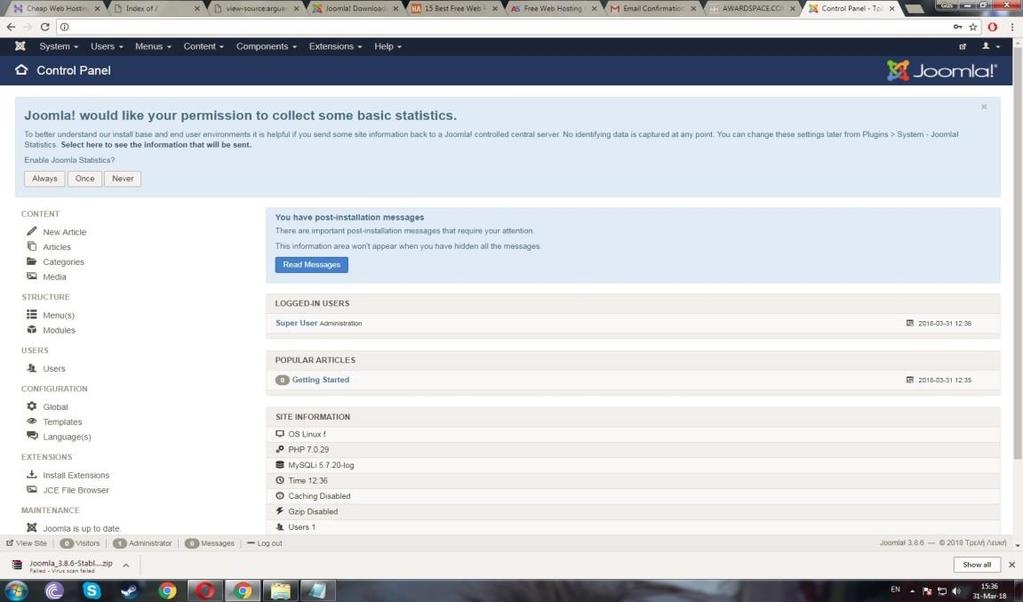Viewport: 1023px width, 602px height.
Task: Click the View Site link
Action: [x=27, y=543]
